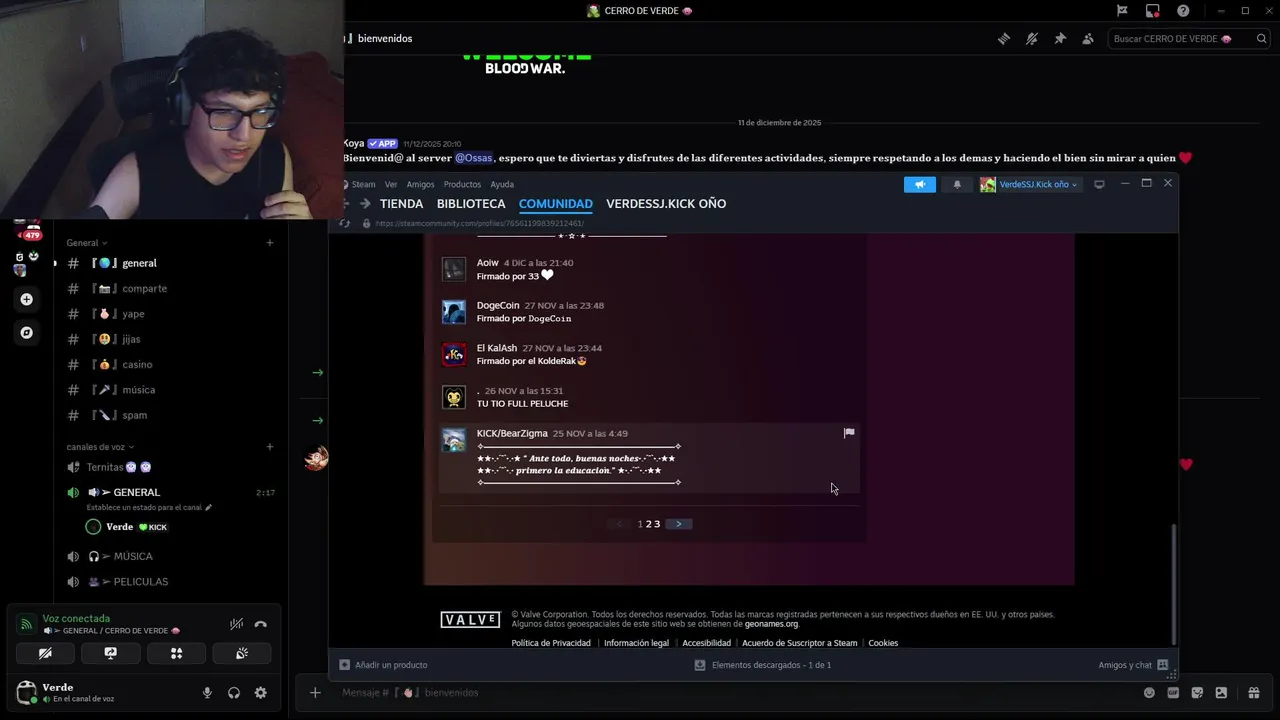Click Añadir un producto in Steam
Image resolution: width=1280 pixels, height=720 pixels.
click(x=383, y=665)
